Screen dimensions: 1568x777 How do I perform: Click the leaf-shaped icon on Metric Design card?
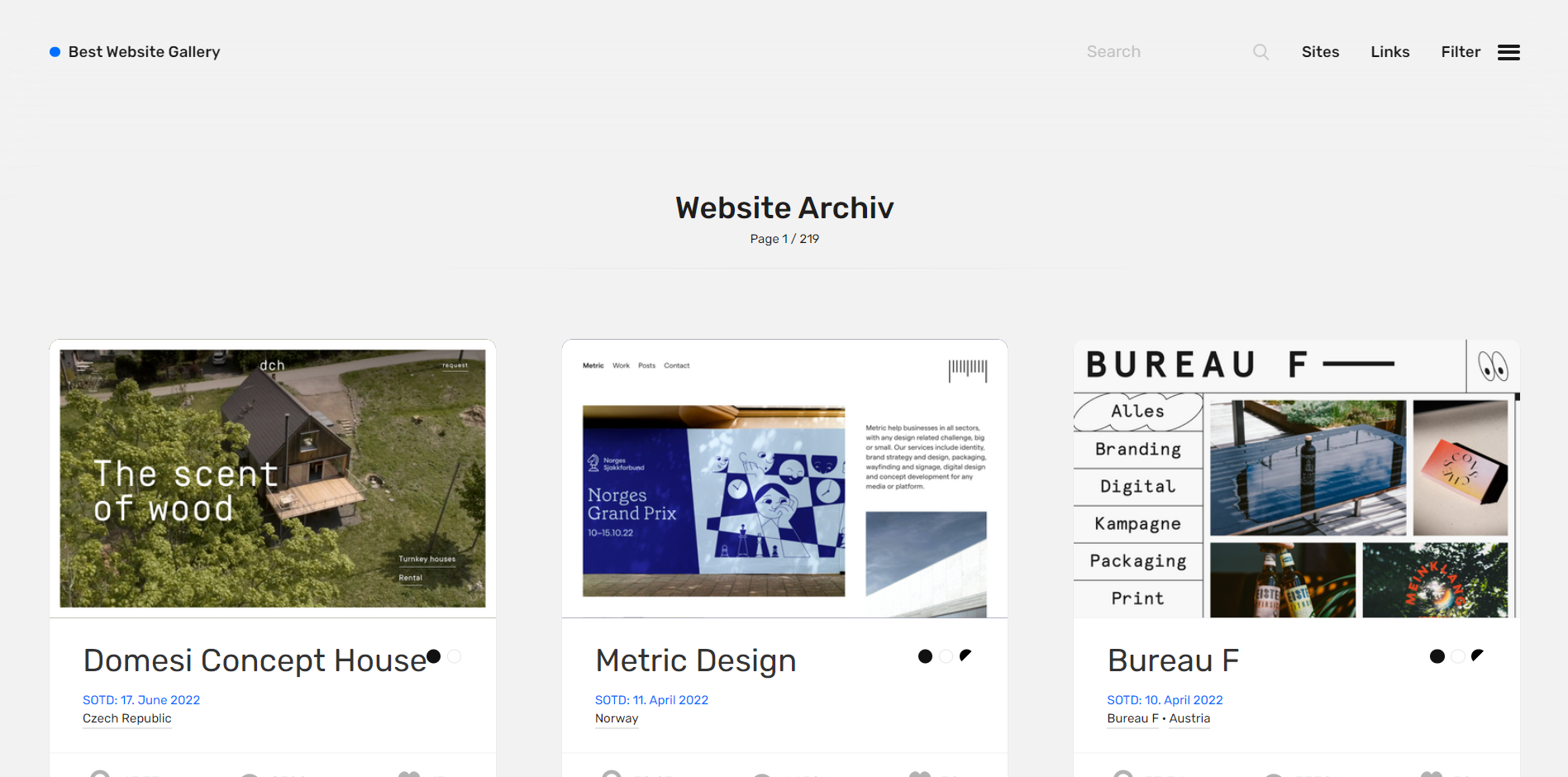tap(965, 655)
